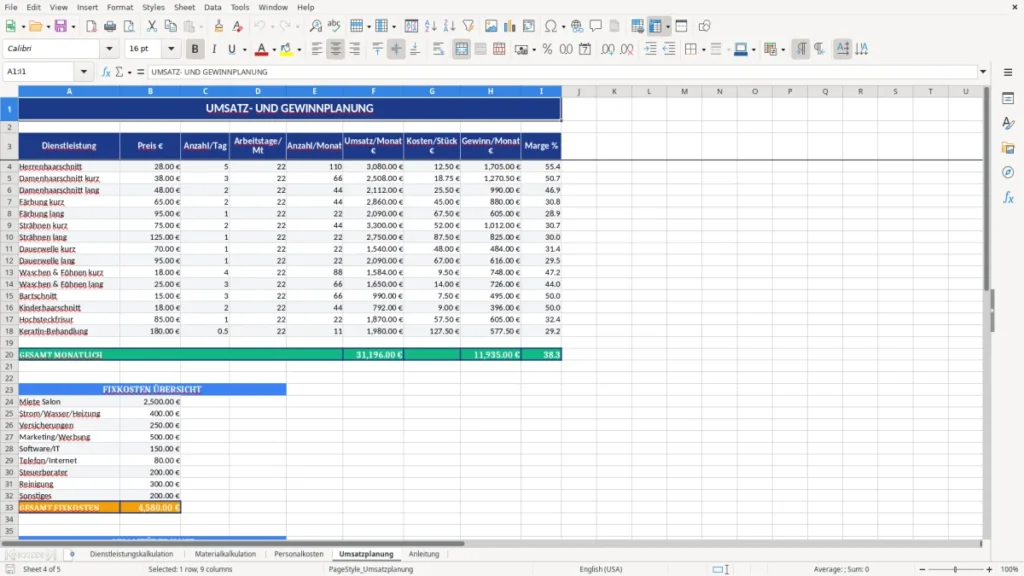Open Find & Replace magnifier icon

coord(315,26)
